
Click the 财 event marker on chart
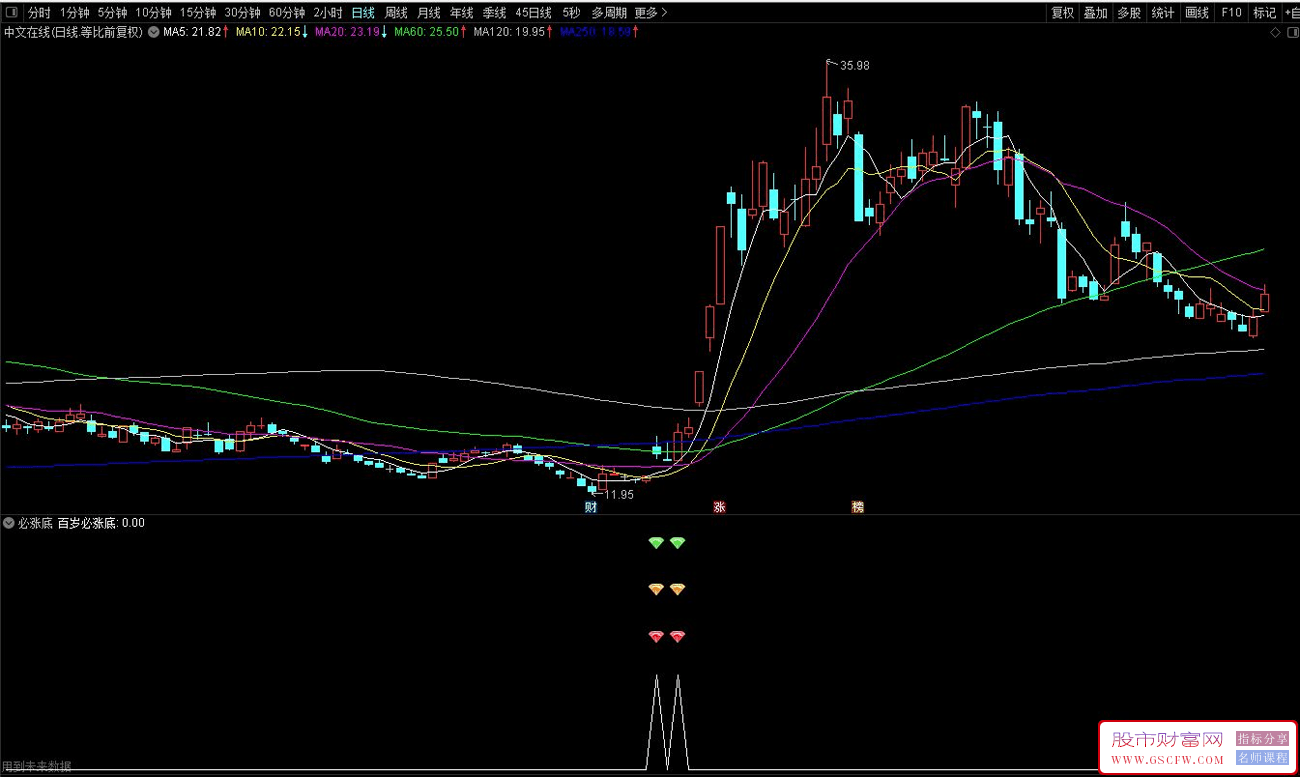click(x=591, y=507)
